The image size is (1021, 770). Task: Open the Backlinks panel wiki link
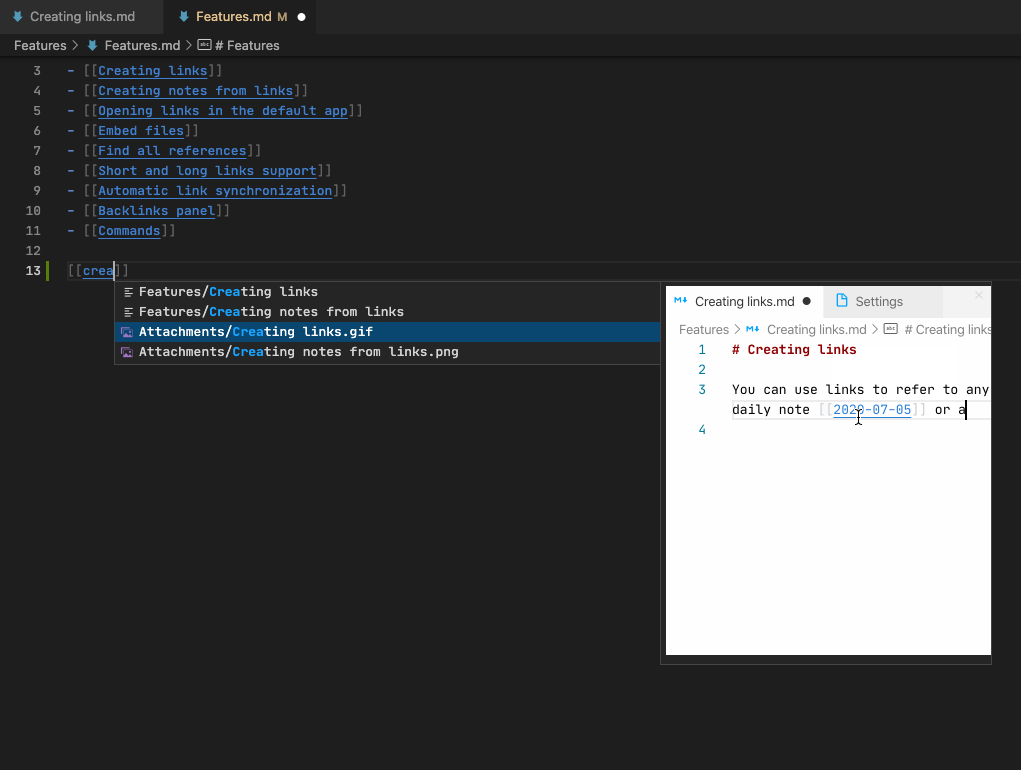pos(156,210)
